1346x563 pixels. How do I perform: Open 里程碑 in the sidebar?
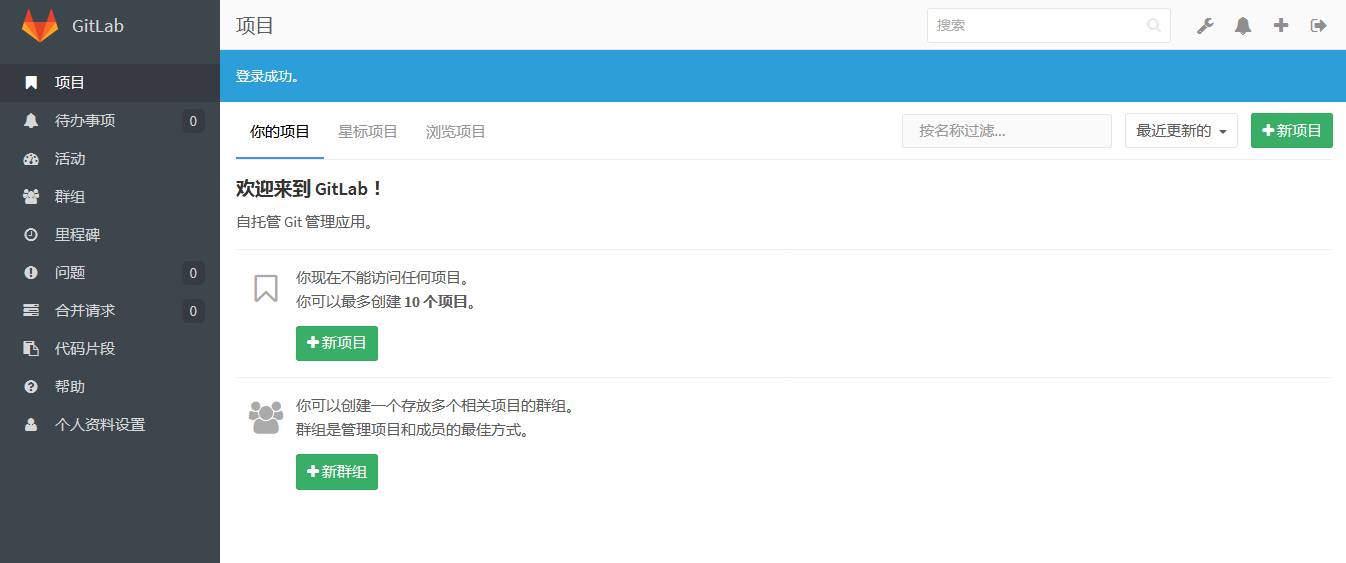[x=110, y=235]
